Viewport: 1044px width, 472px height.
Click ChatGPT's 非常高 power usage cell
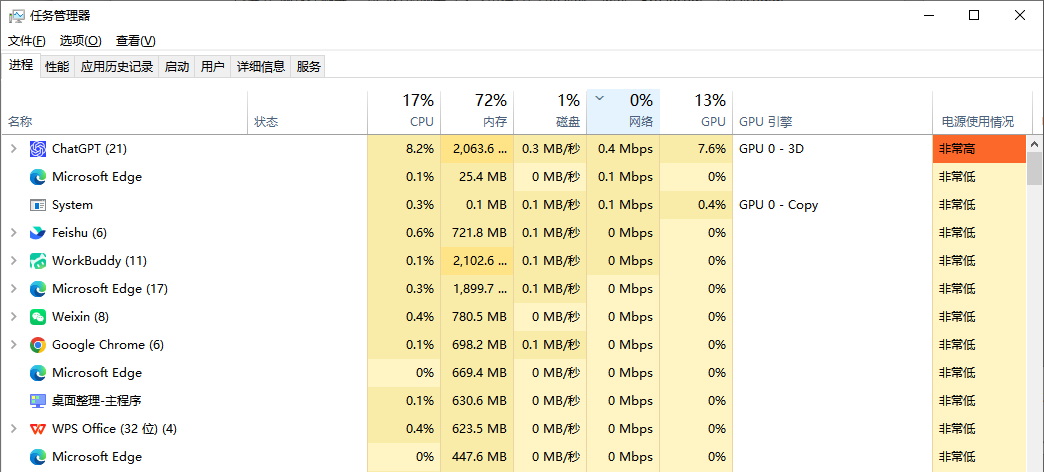pos(979,149)
